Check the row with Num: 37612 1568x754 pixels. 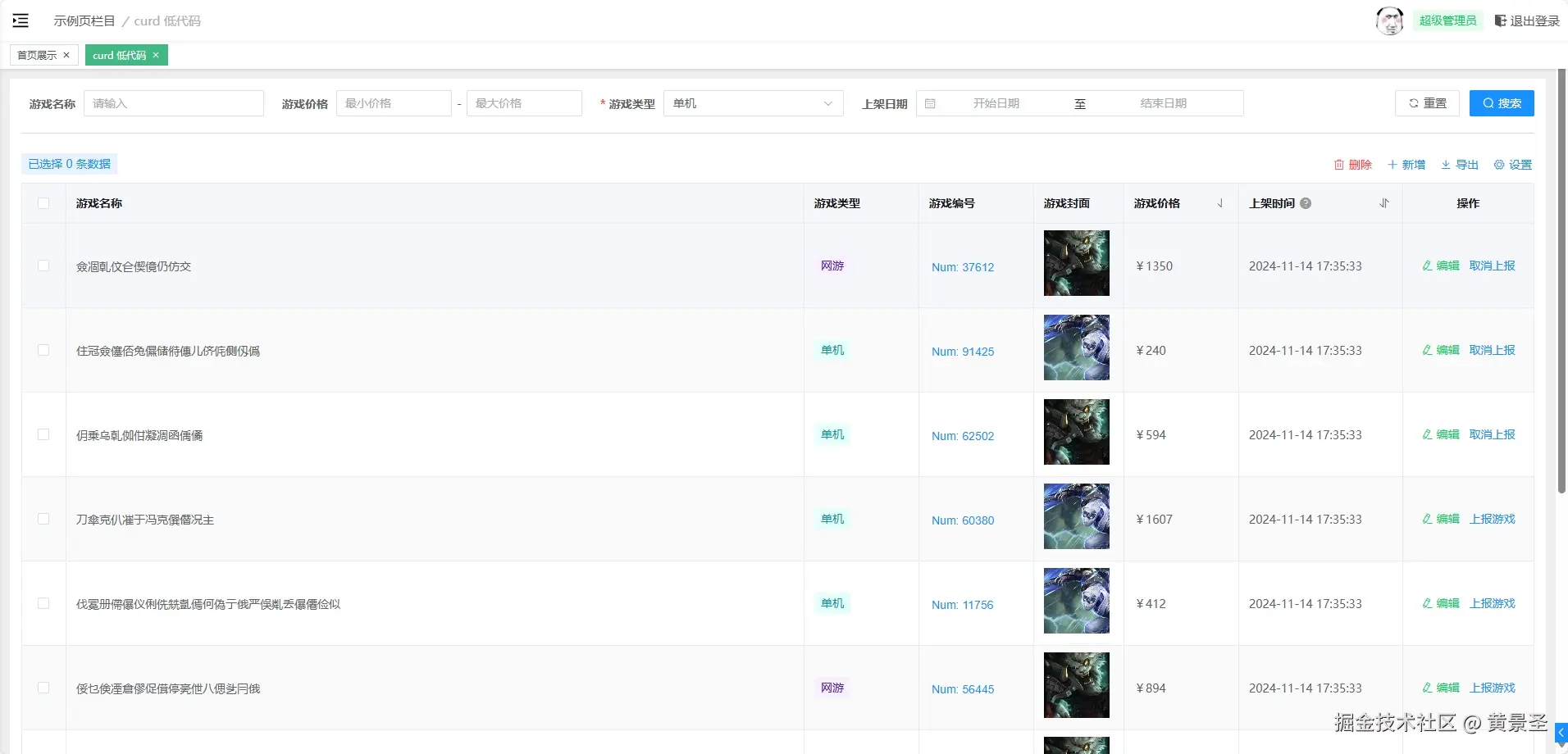(43, 266)
